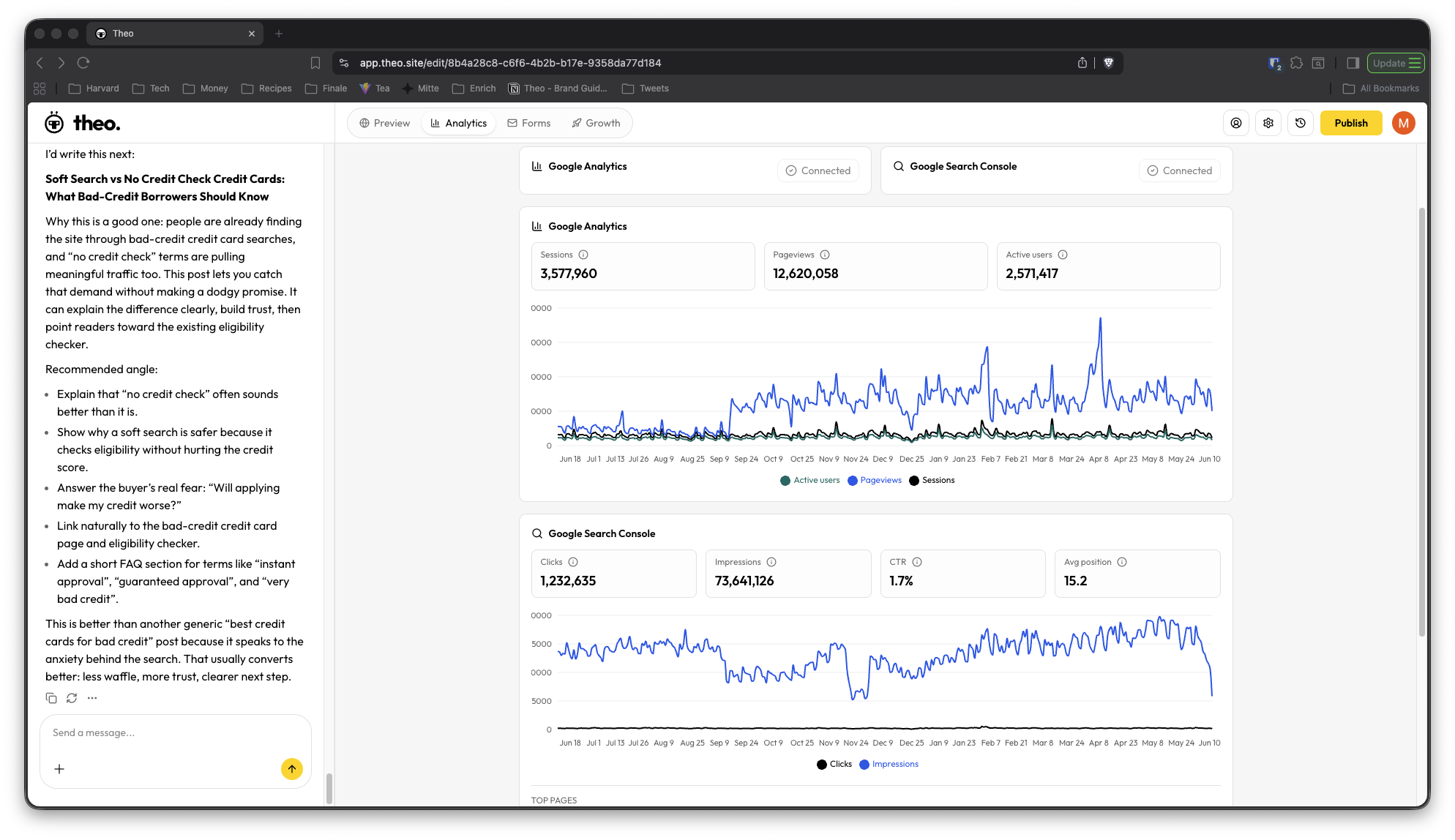
Task: Bookmark this page icon
Action: pyautogui.click(x=315, y=63)
